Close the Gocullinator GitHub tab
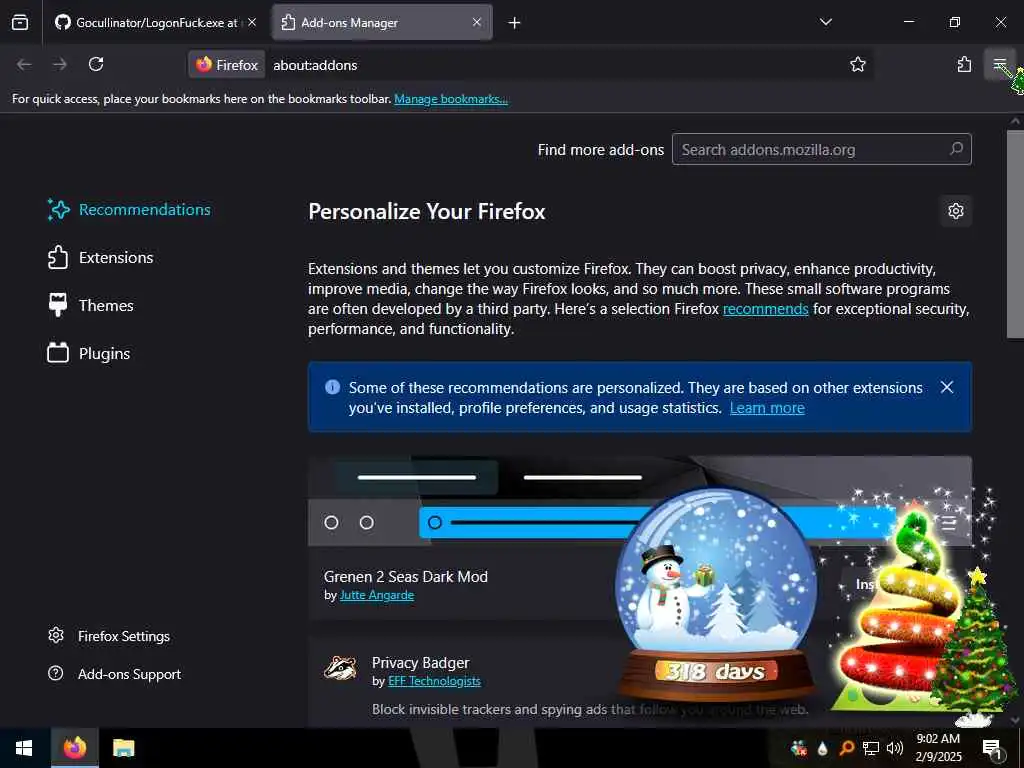 251,22
